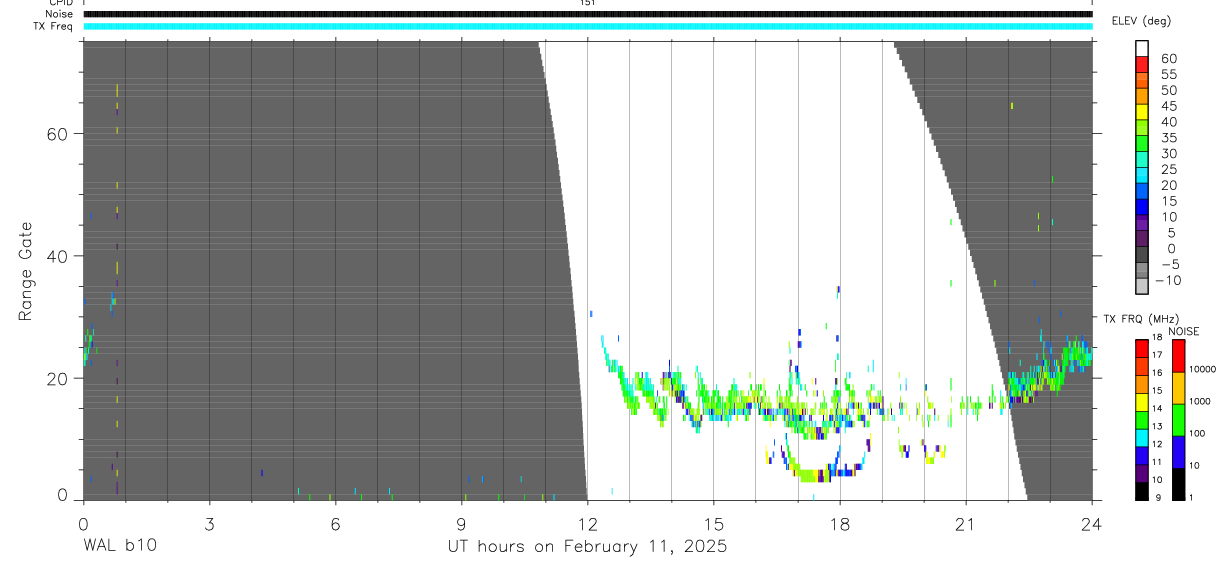Screen dimensions: 1228x567
Task: Click the cyan 25 degree elevation swatch
Action: tap(1142, 176)
